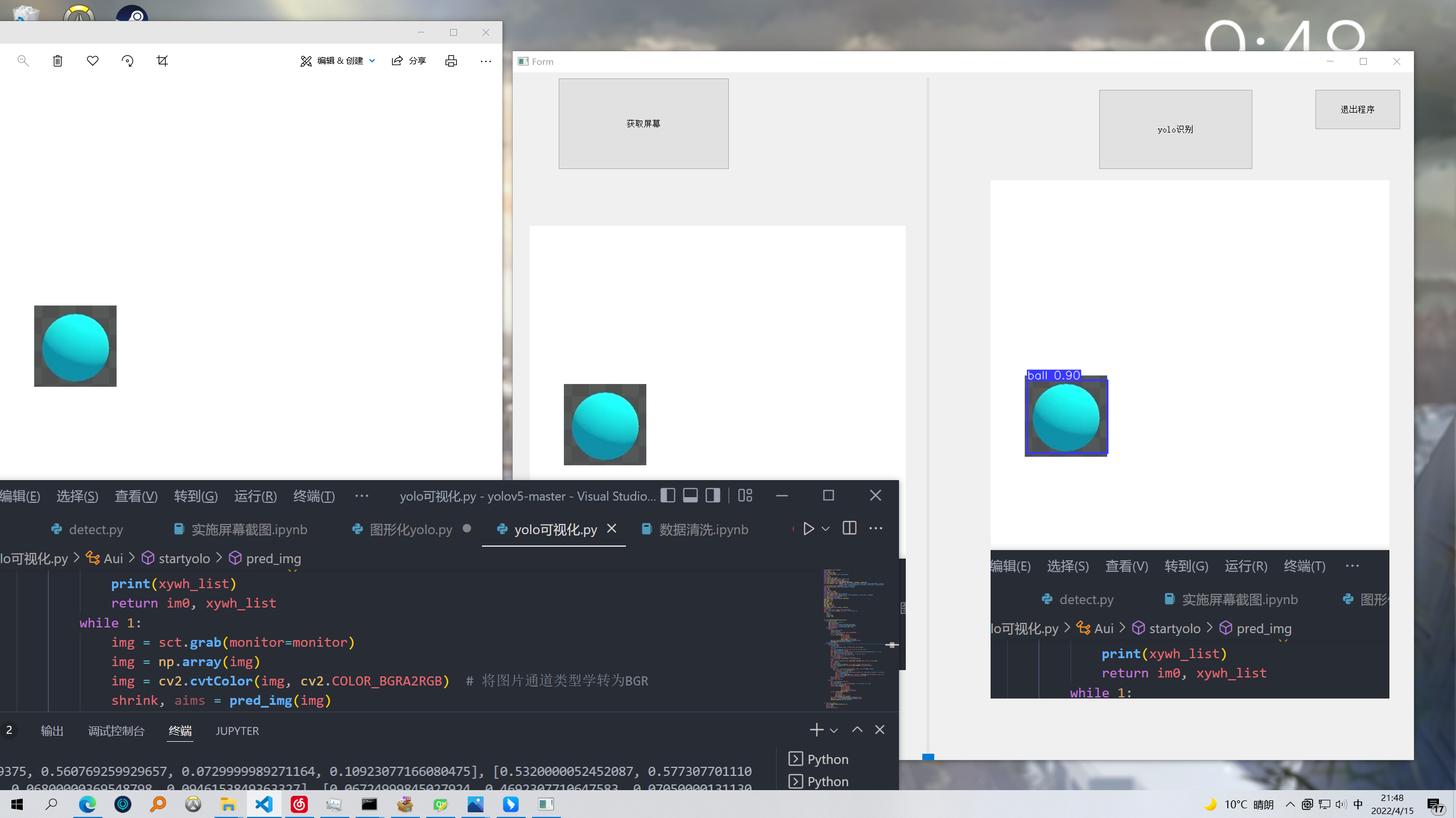Click the yolo识别 button

pos(1175,129)
